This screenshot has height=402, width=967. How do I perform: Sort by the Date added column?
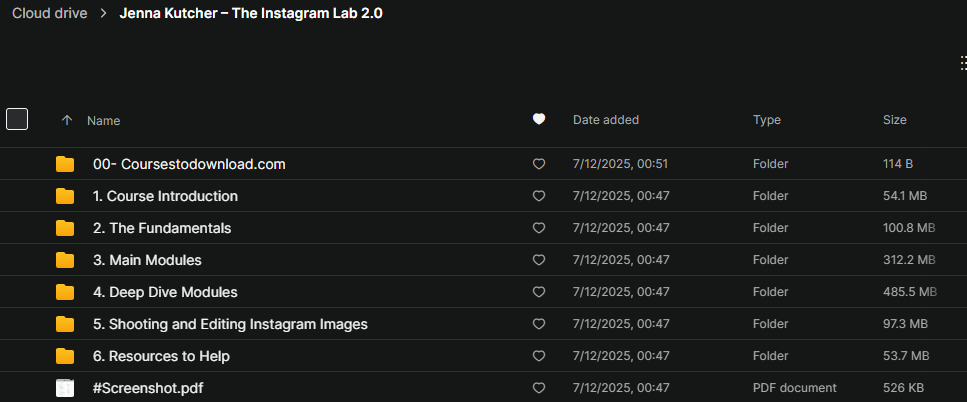tap(606, 120)
